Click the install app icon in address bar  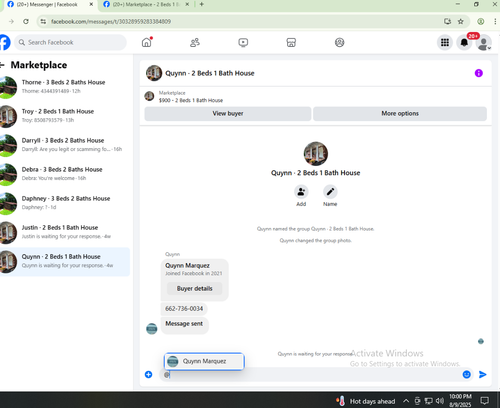click(447, 21)
